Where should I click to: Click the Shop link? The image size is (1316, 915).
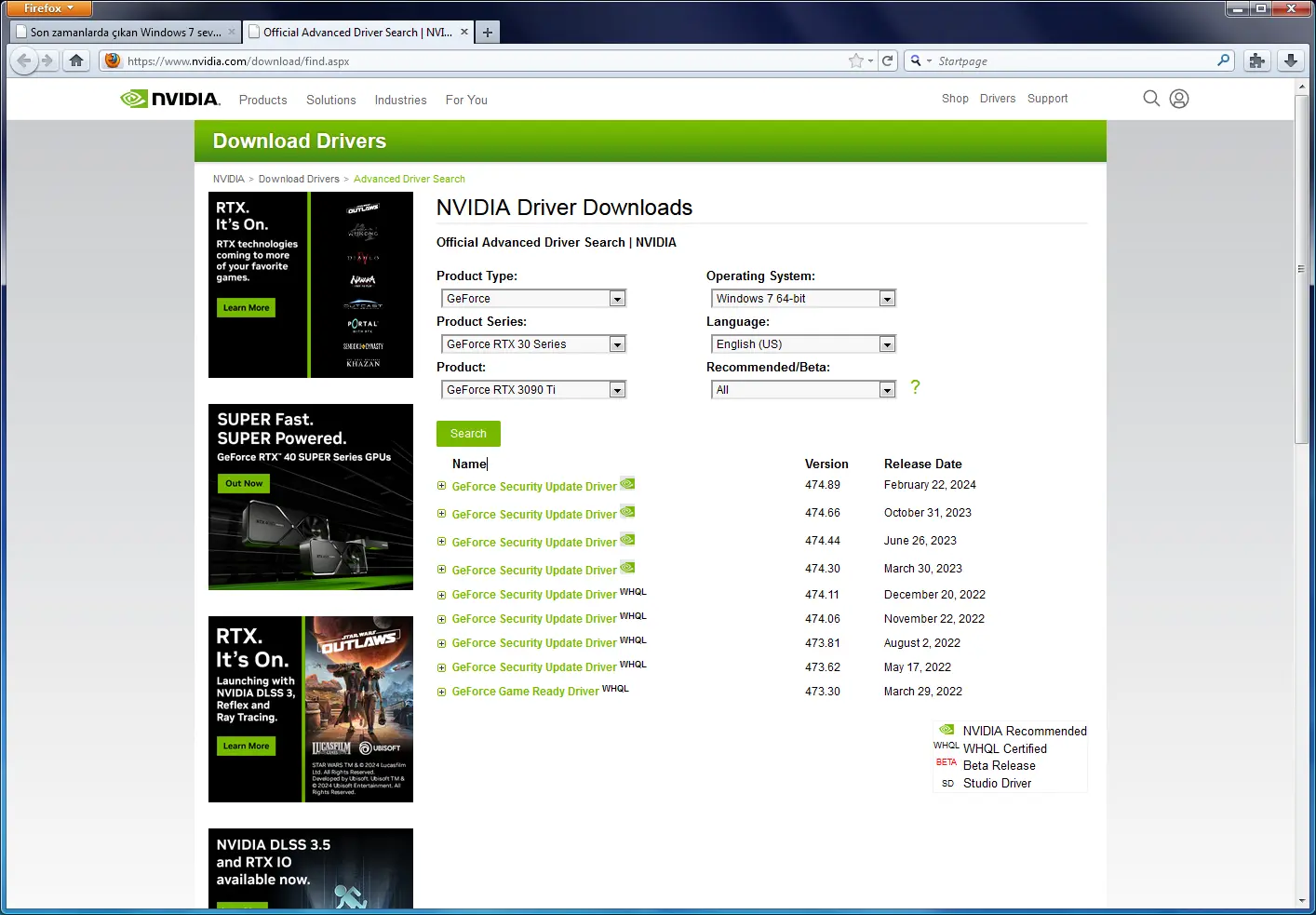(x=955, y=99)
